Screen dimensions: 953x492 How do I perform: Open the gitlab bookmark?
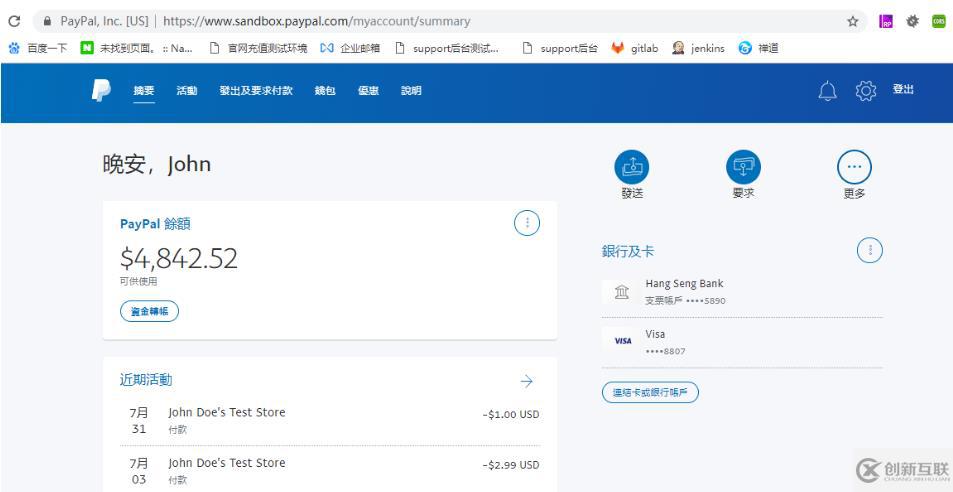coord(635,48)
